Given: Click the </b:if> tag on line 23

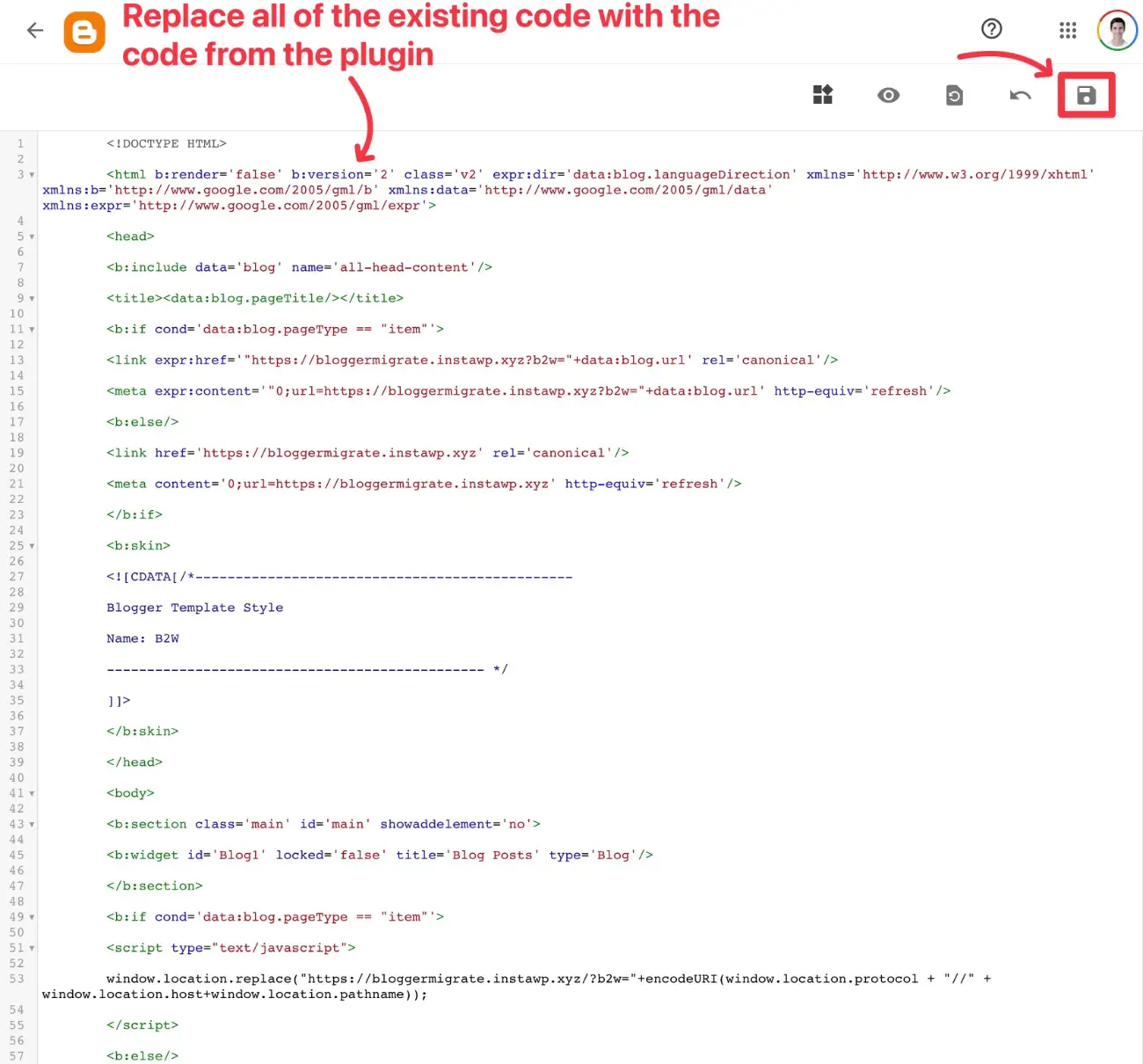Looking at the screenshot, I should point(135,515).
